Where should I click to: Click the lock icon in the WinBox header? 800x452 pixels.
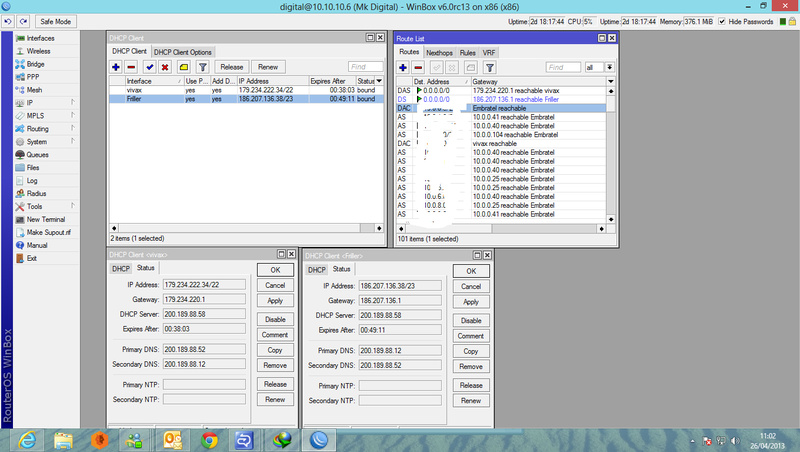click(792, 21)
